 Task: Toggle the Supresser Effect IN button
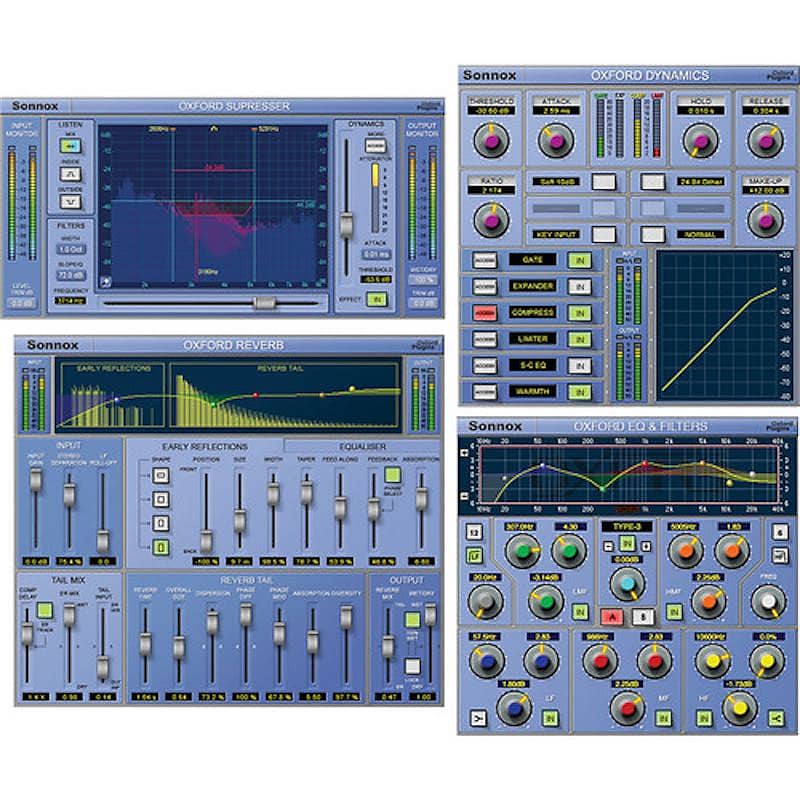[377, 299]
